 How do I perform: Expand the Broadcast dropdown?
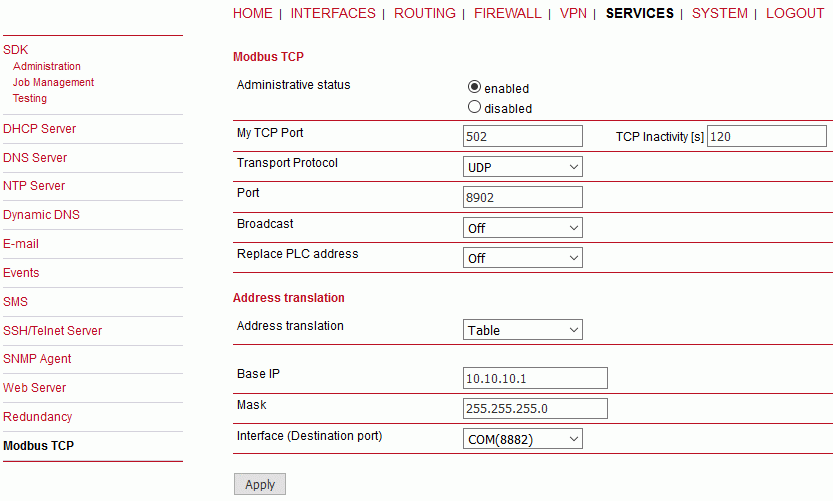coord(523,228)
